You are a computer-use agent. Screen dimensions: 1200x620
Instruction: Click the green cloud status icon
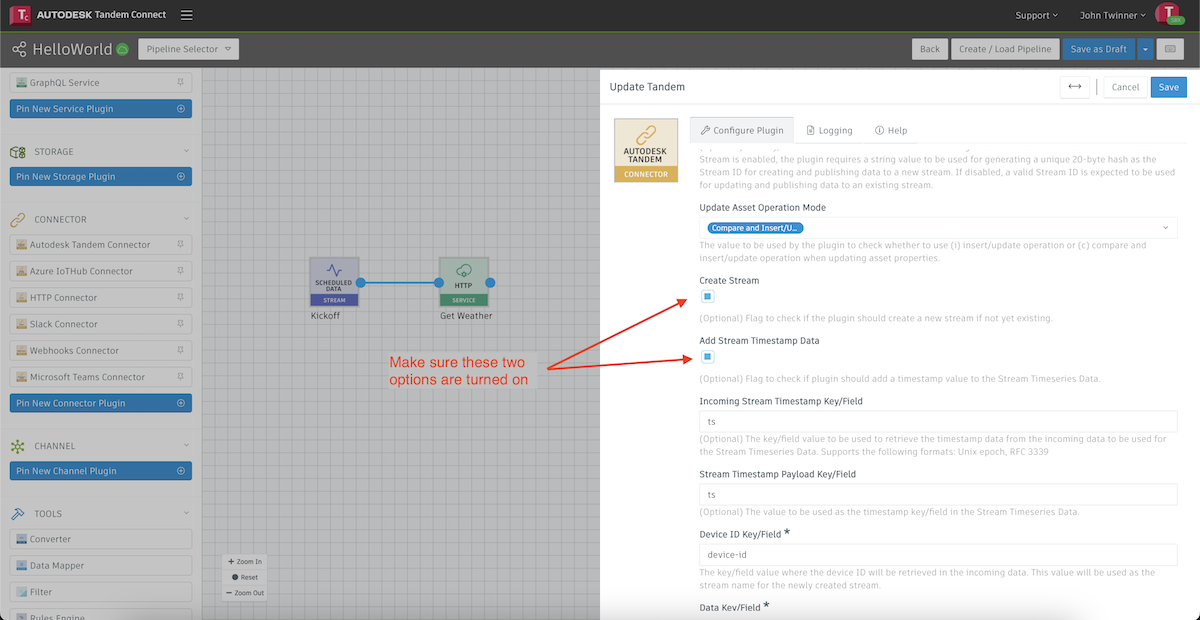tap(122, 49)
